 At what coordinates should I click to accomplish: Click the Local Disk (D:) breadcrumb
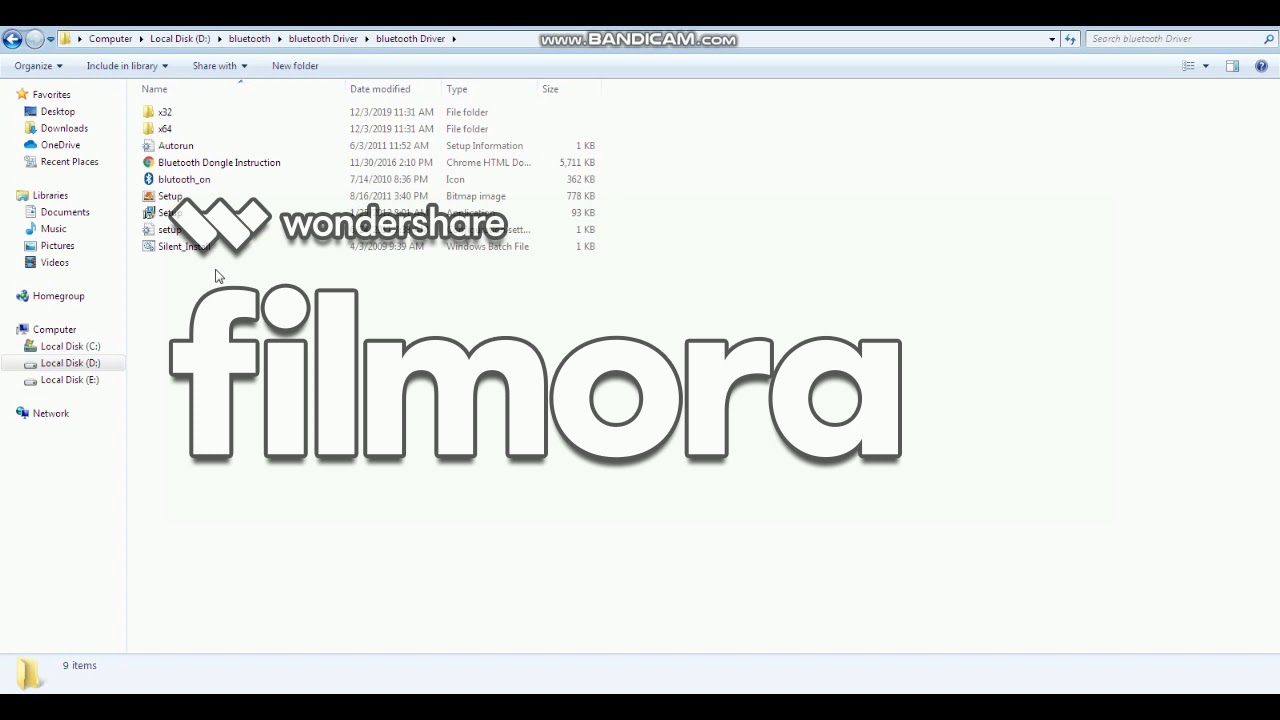[180, 39]
